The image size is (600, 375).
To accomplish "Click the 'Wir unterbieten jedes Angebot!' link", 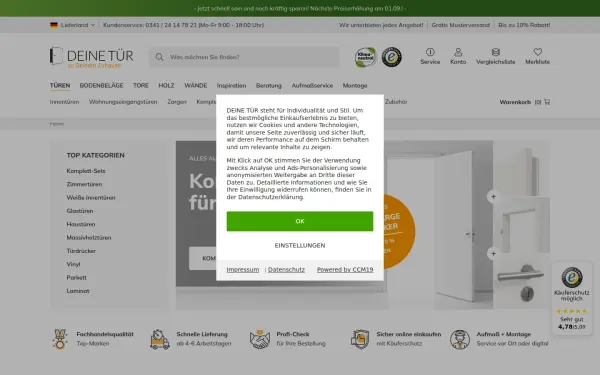I will tap(381, 25).
